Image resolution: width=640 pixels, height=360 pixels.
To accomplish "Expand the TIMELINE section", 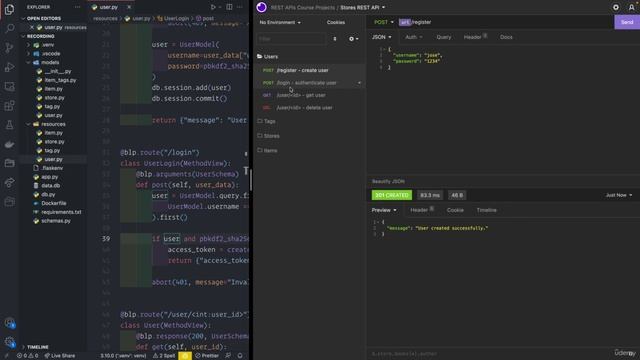I will [38, 347].
